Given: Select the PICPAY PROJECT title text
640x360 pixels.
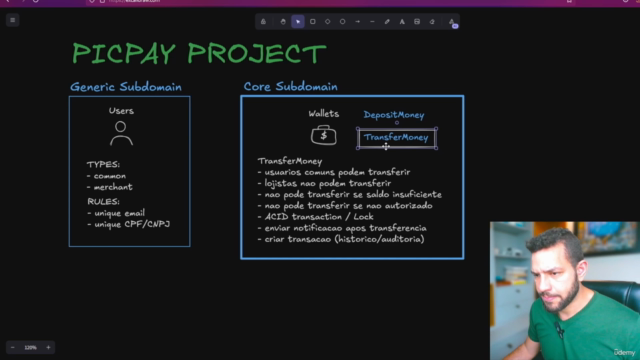Looking at the screenshot, I should [199, 53].
